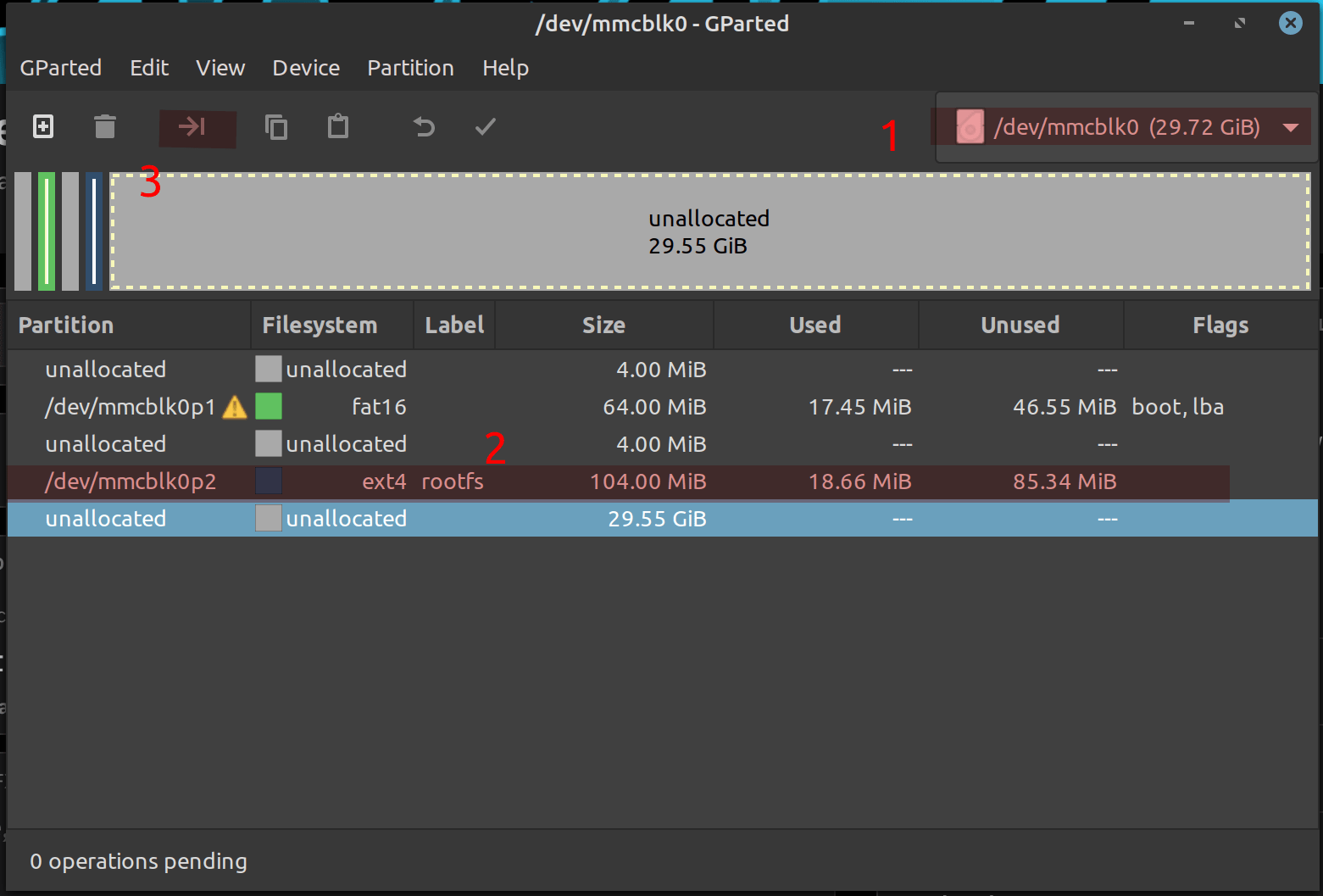Image resolution: width=1323 pixels, height=896 pixels.
Task: Click the Delete partition trash icon
Action: 105,127
